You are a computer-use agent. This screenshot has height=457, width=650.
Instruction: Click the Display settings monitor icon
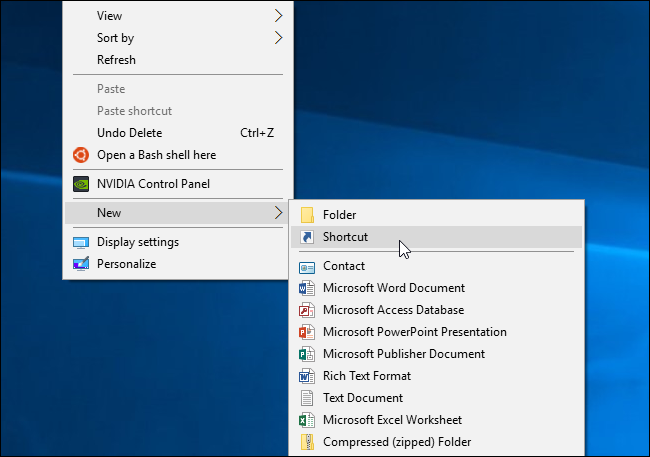point(81,242)
